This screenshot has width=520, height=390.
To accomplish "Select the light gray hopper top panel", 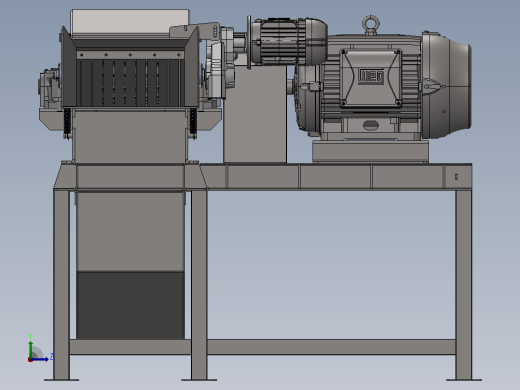I will click(130, 22).
